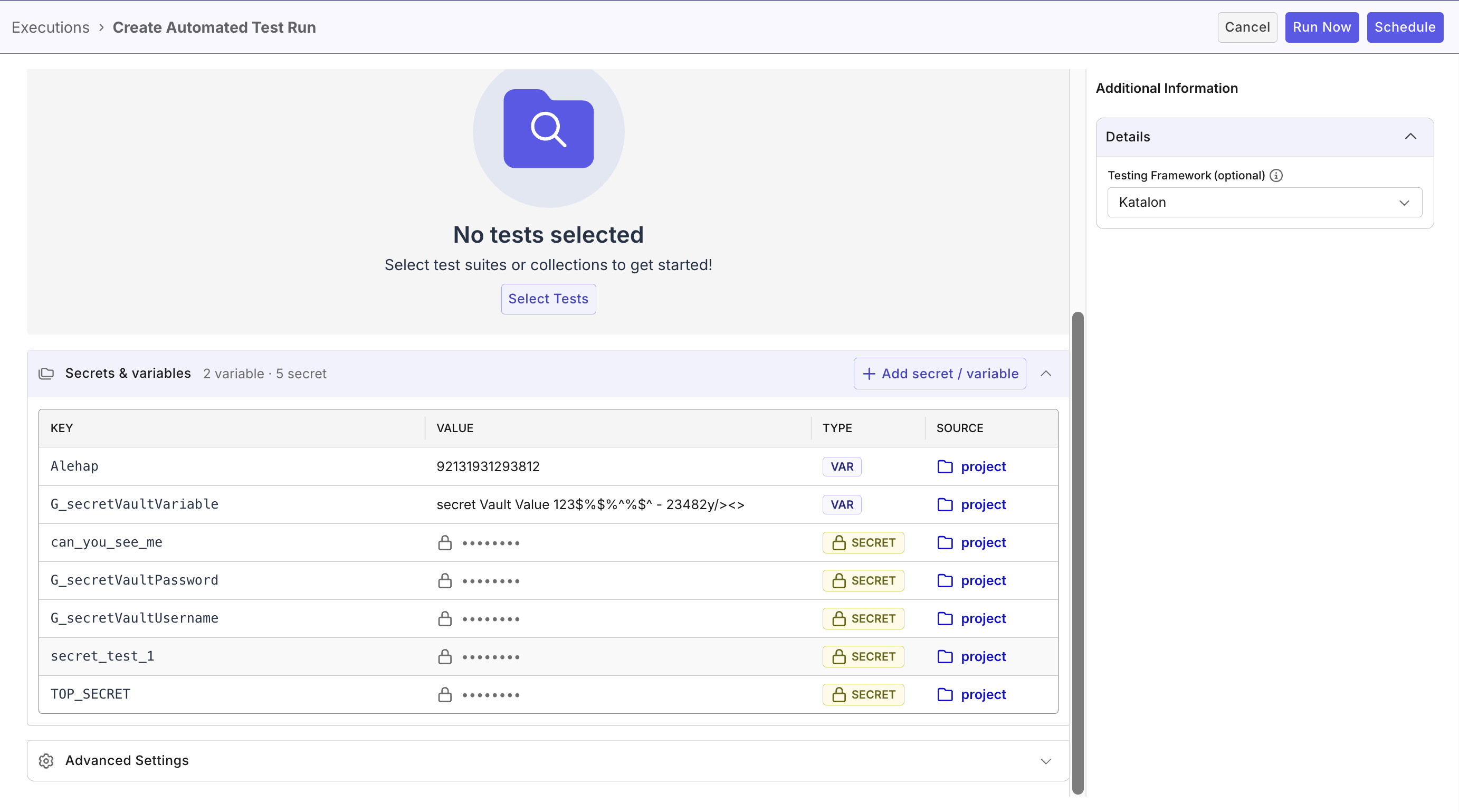
Task: Click Add secret / variable button
Action: (x=940, y=374)
